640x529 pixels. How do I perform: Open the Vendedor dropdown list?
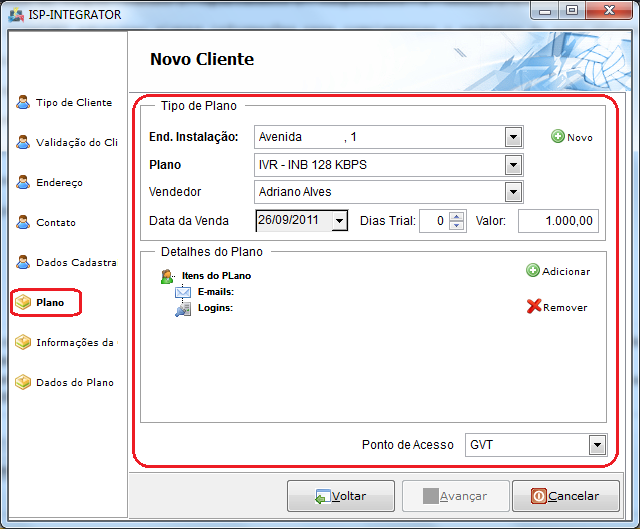click(x=514, y=192)
